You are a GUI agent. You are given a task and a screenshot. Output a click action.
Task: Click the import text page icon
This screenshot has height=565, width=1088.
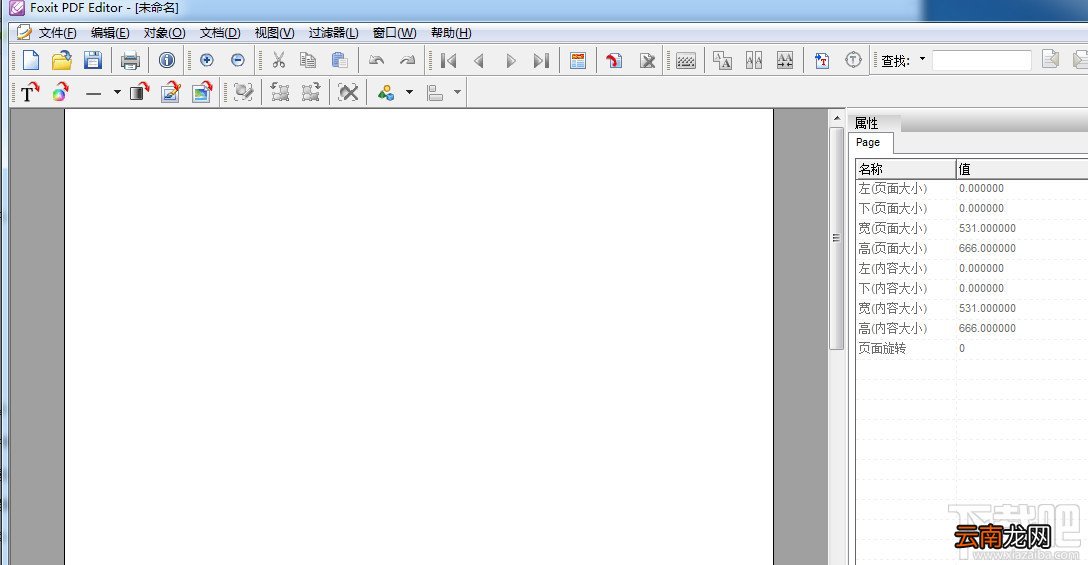822,60
